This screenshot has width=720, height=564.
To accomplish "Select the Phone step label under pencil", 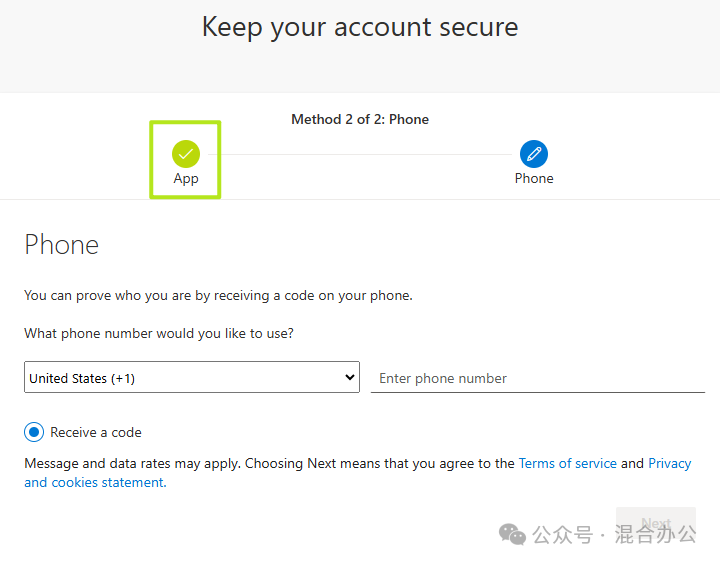I will click(x=534, y=178).
